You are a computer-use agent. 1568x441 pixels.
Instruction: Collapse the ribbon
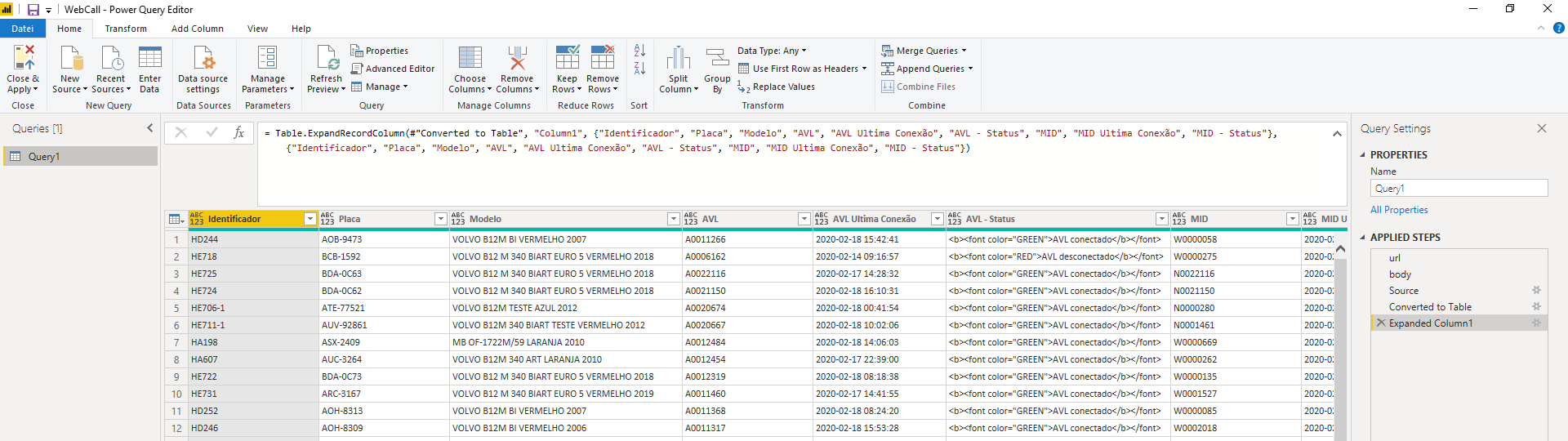(1540, 28)
